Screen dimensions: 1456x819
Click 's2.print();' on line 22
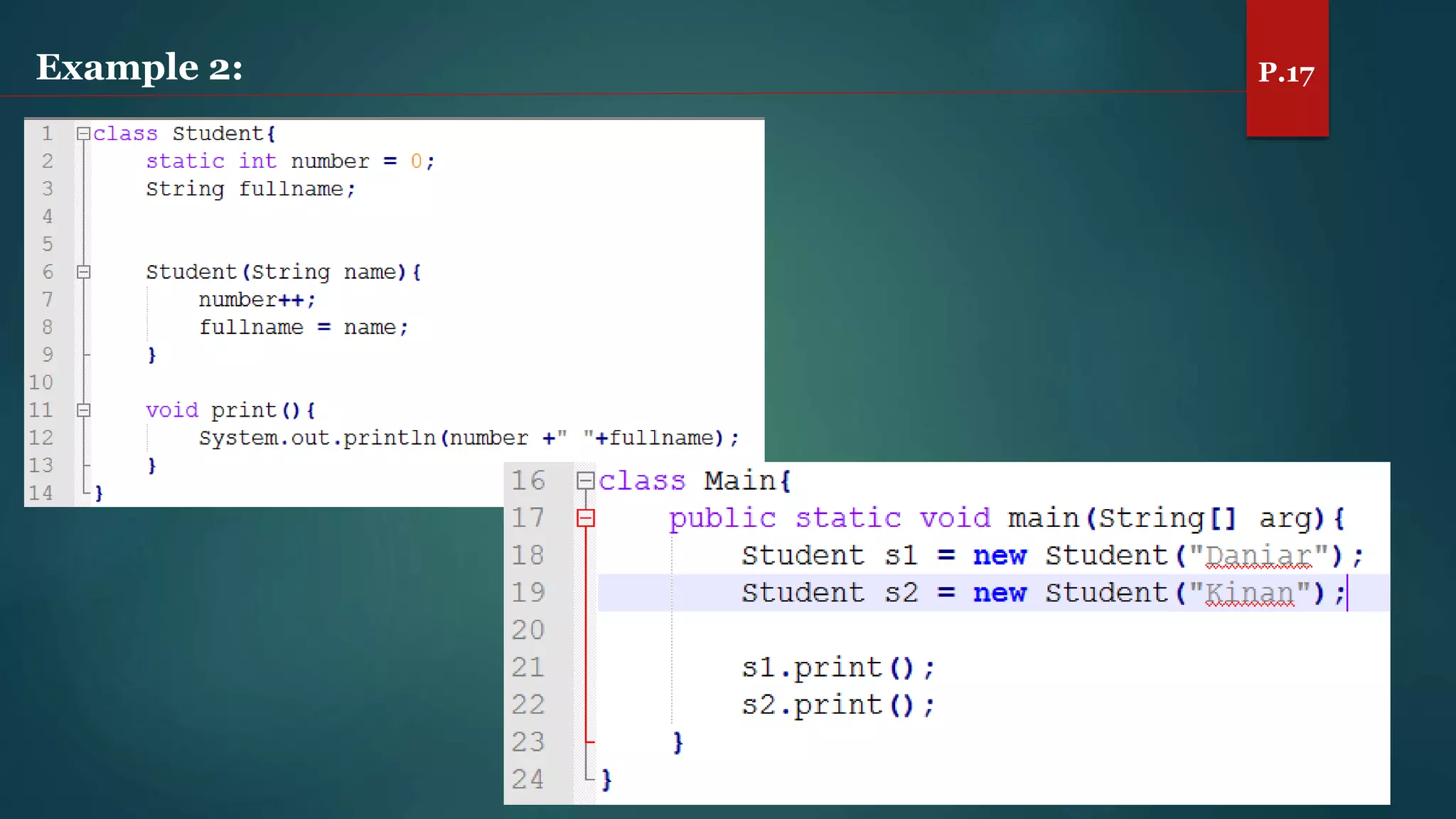(837, 705)
